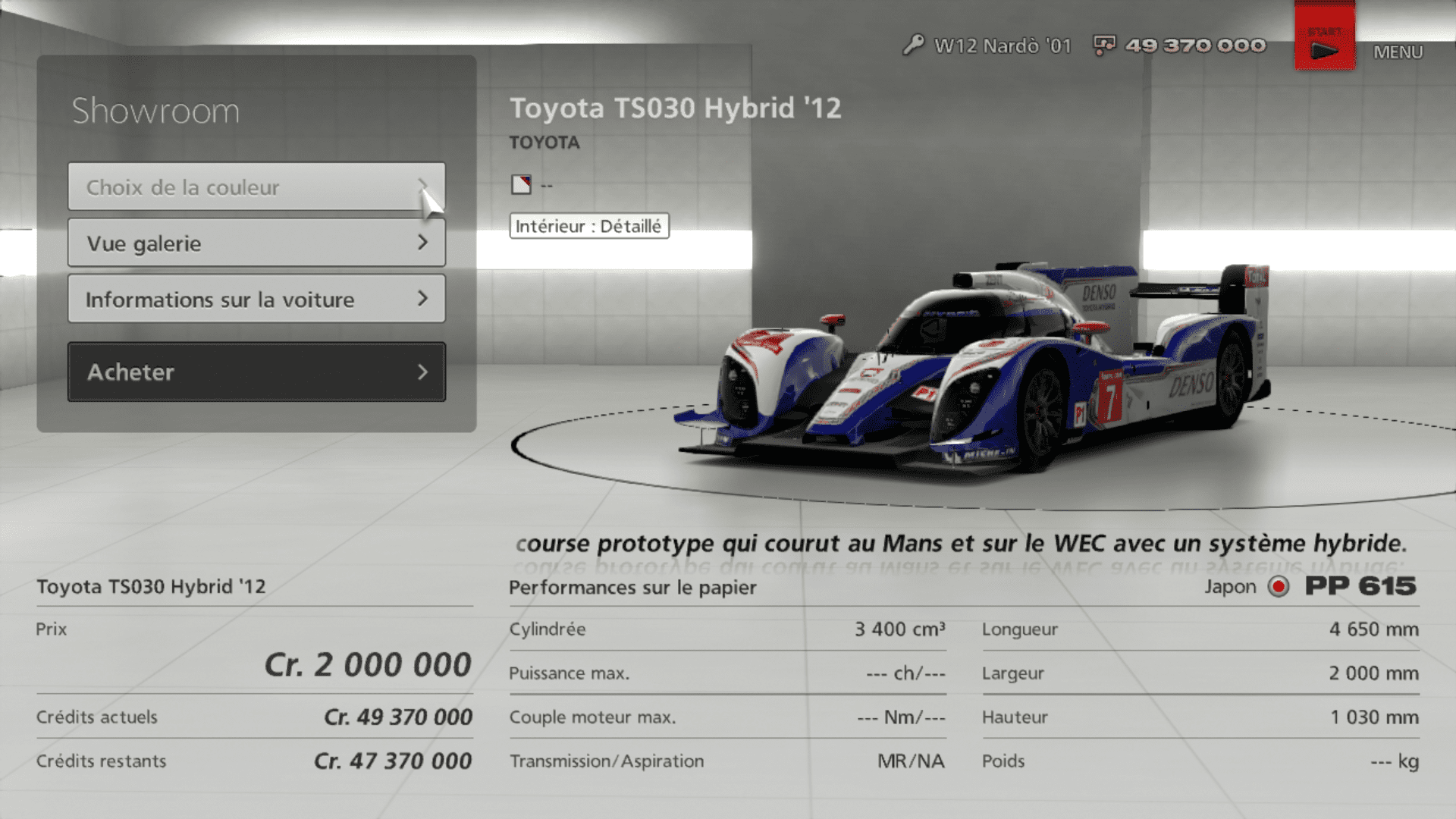Click the Performances sur le papier heading
Viewport: 1456px width, 819px height.
pyautogui.click(x=632, y=587)
